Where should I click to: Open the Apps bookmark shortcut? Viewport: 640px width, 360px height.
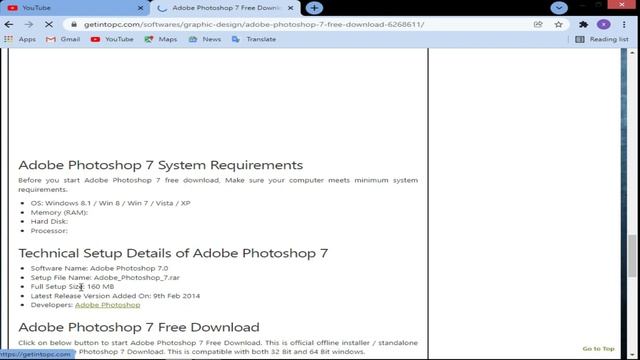click(20, 39)
